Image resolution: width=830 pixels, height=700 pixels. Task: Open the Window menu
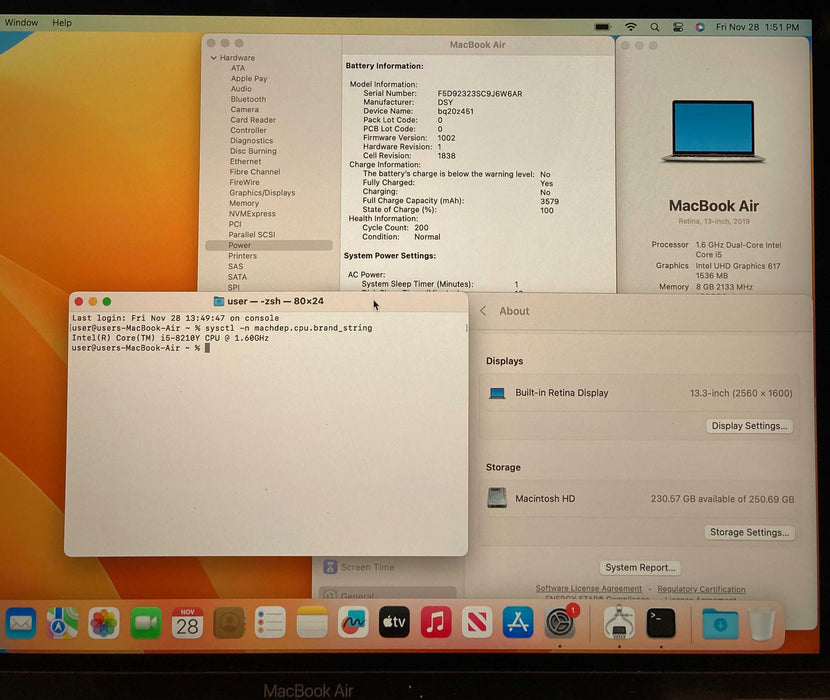(x=21, y=22)
